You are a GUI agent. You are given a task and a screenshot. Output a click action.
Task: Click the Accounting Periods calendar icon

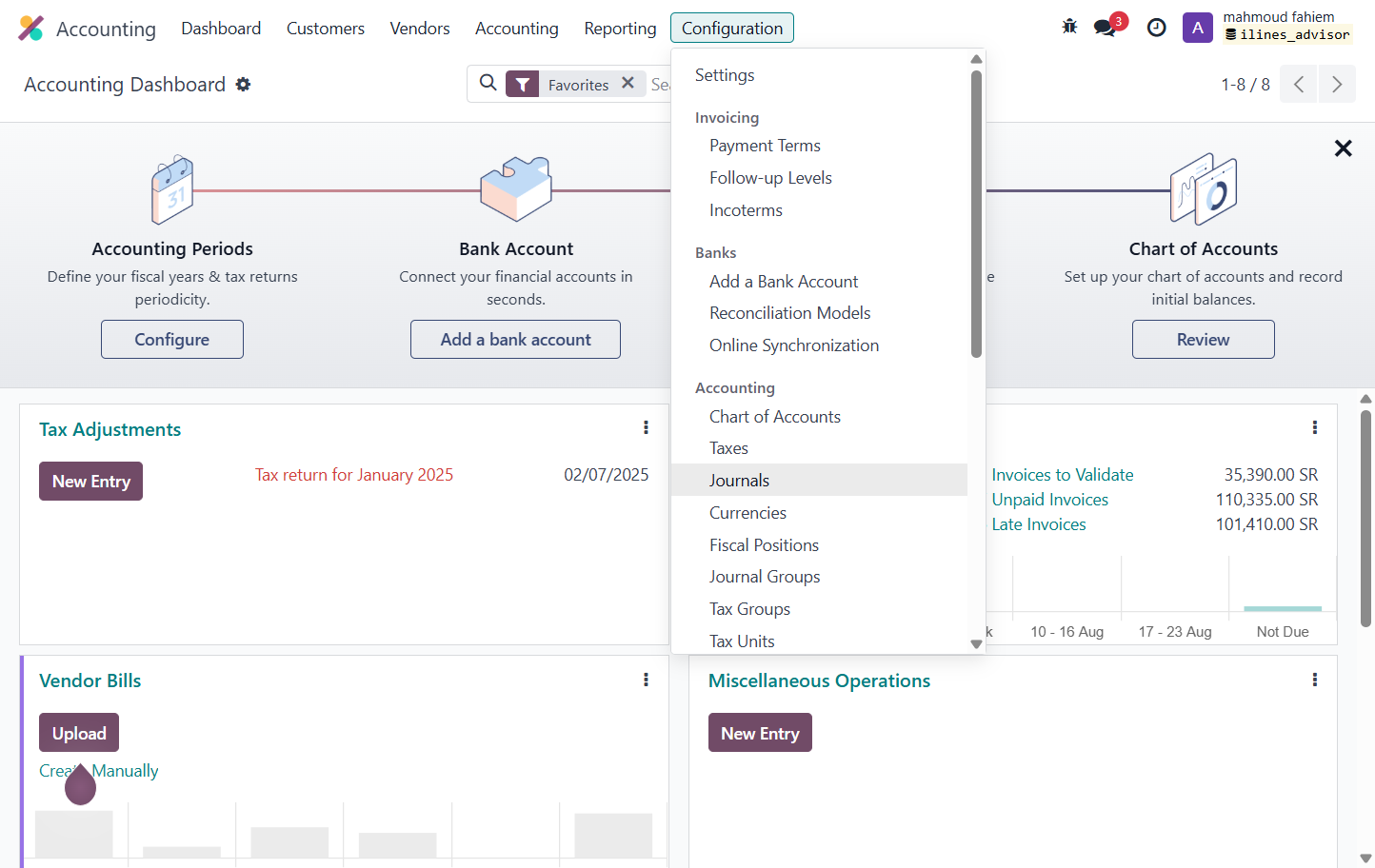[172, 189]
